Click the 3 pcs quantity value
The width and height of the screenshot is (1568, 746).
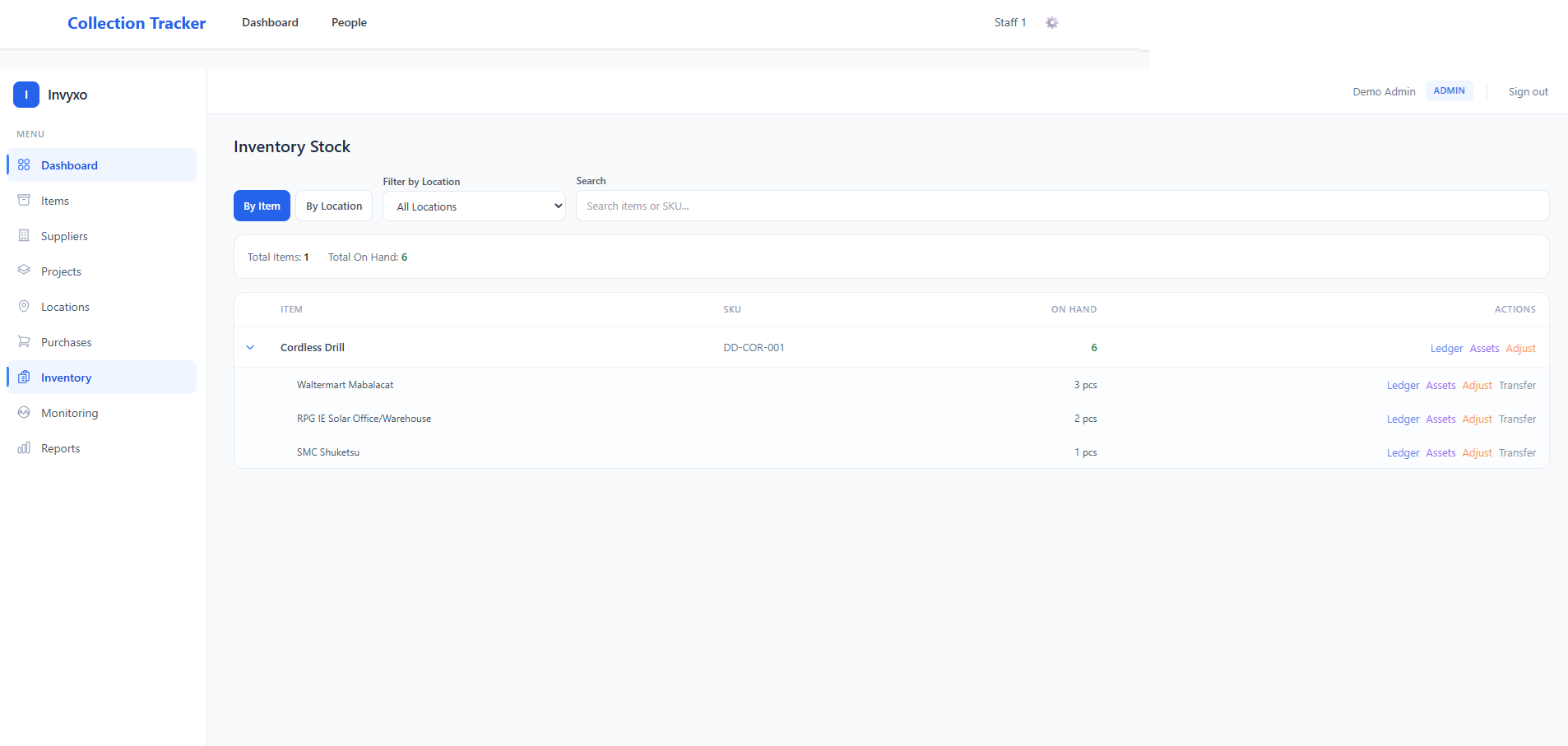pyautogui.click(x=1085, y=384)
